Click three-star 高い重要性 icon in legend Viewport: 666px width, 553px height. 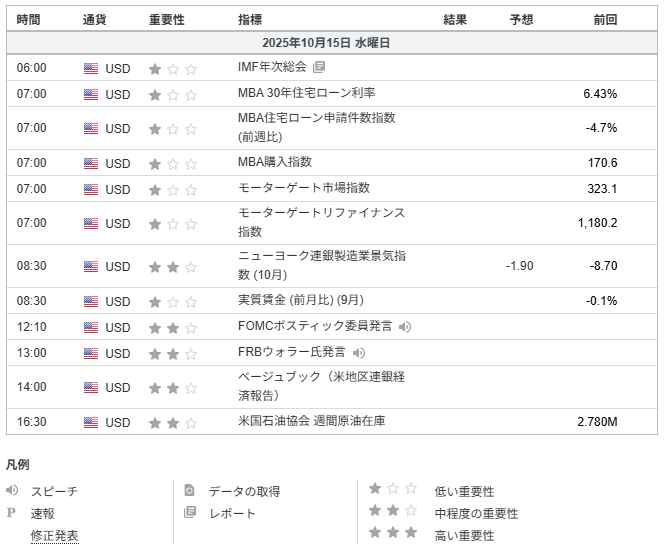click(393, 534)
